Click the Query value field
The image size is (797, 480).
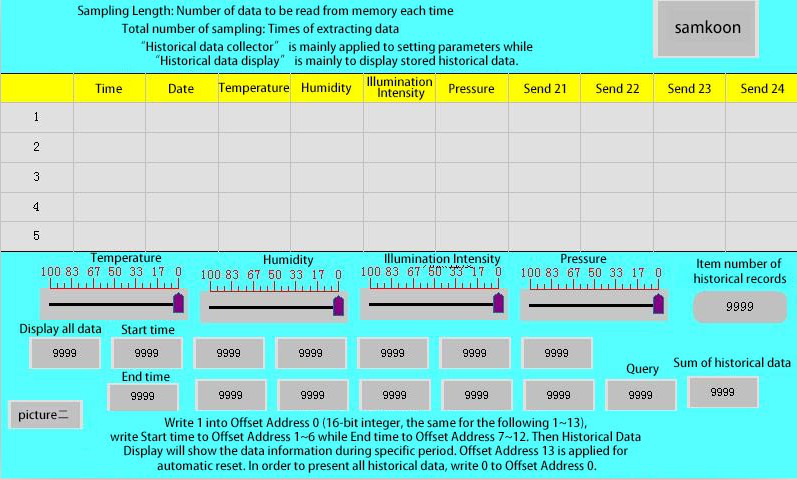[640, 395]
